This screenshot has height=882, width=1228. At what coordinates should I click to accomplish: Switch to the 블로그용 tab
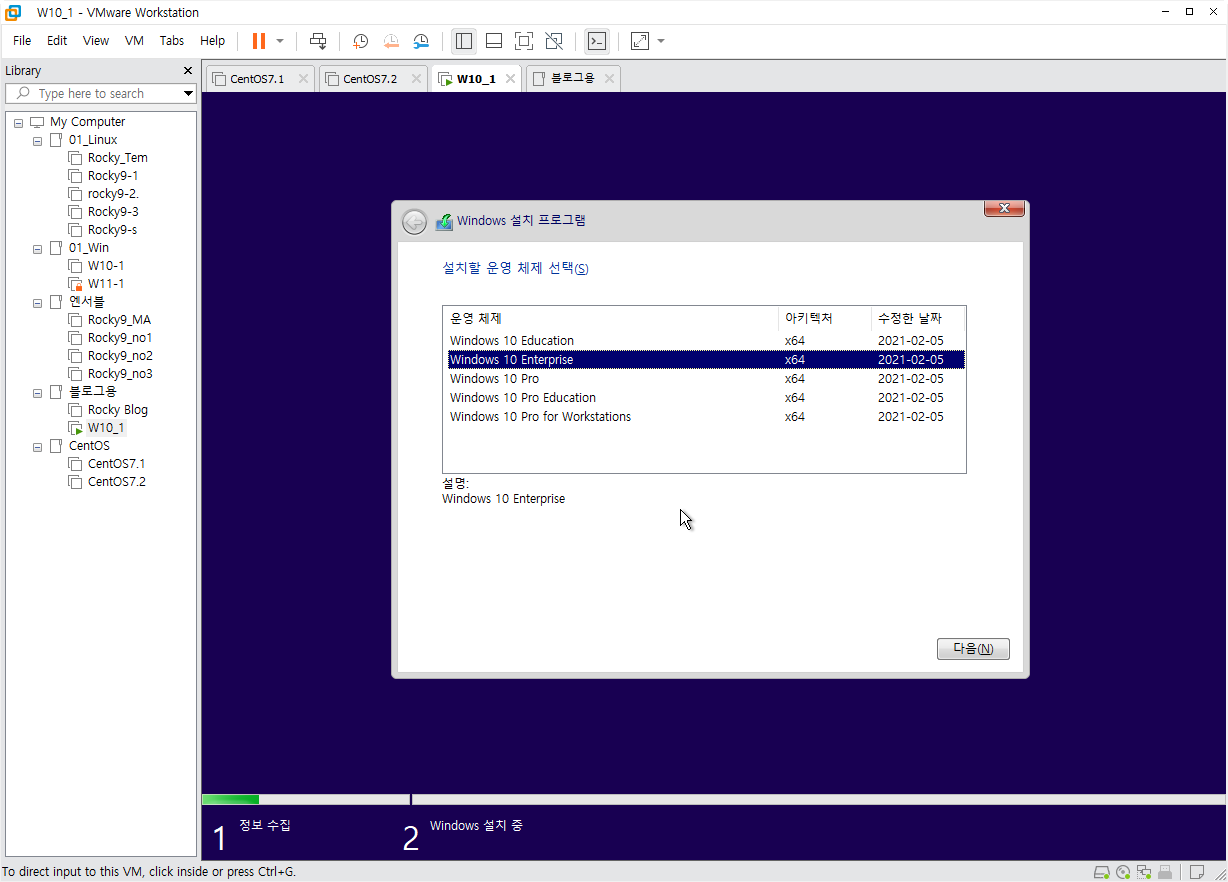573,78
